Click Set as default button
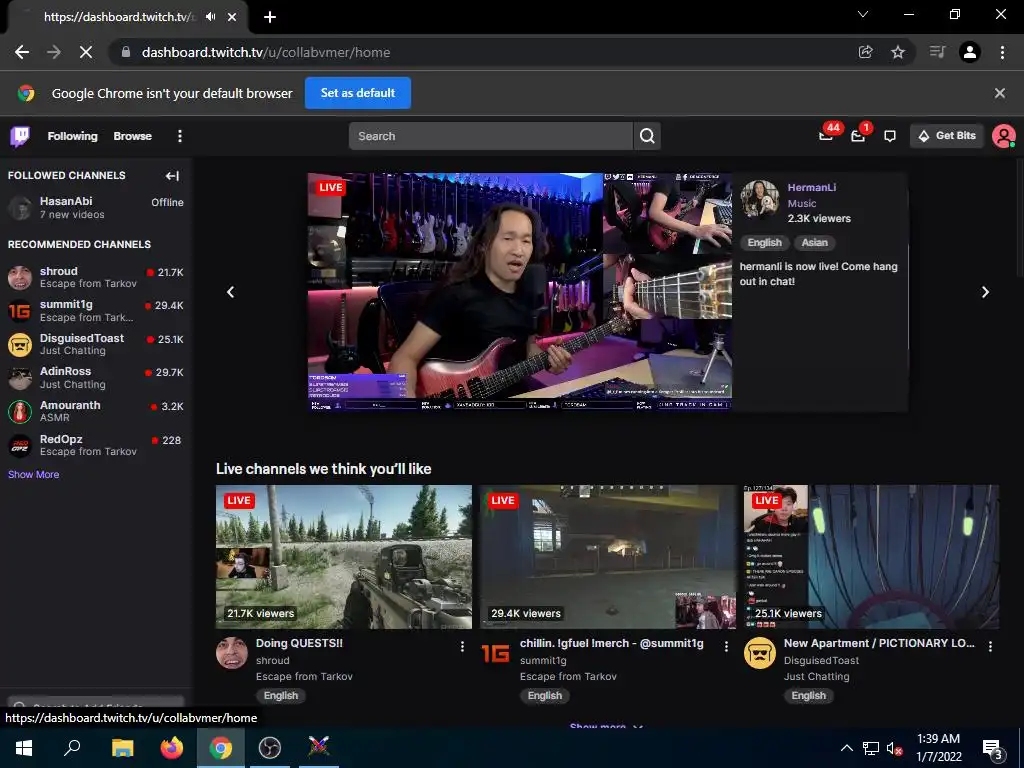Screen dimensions: 1024x768 click(358, 93)
